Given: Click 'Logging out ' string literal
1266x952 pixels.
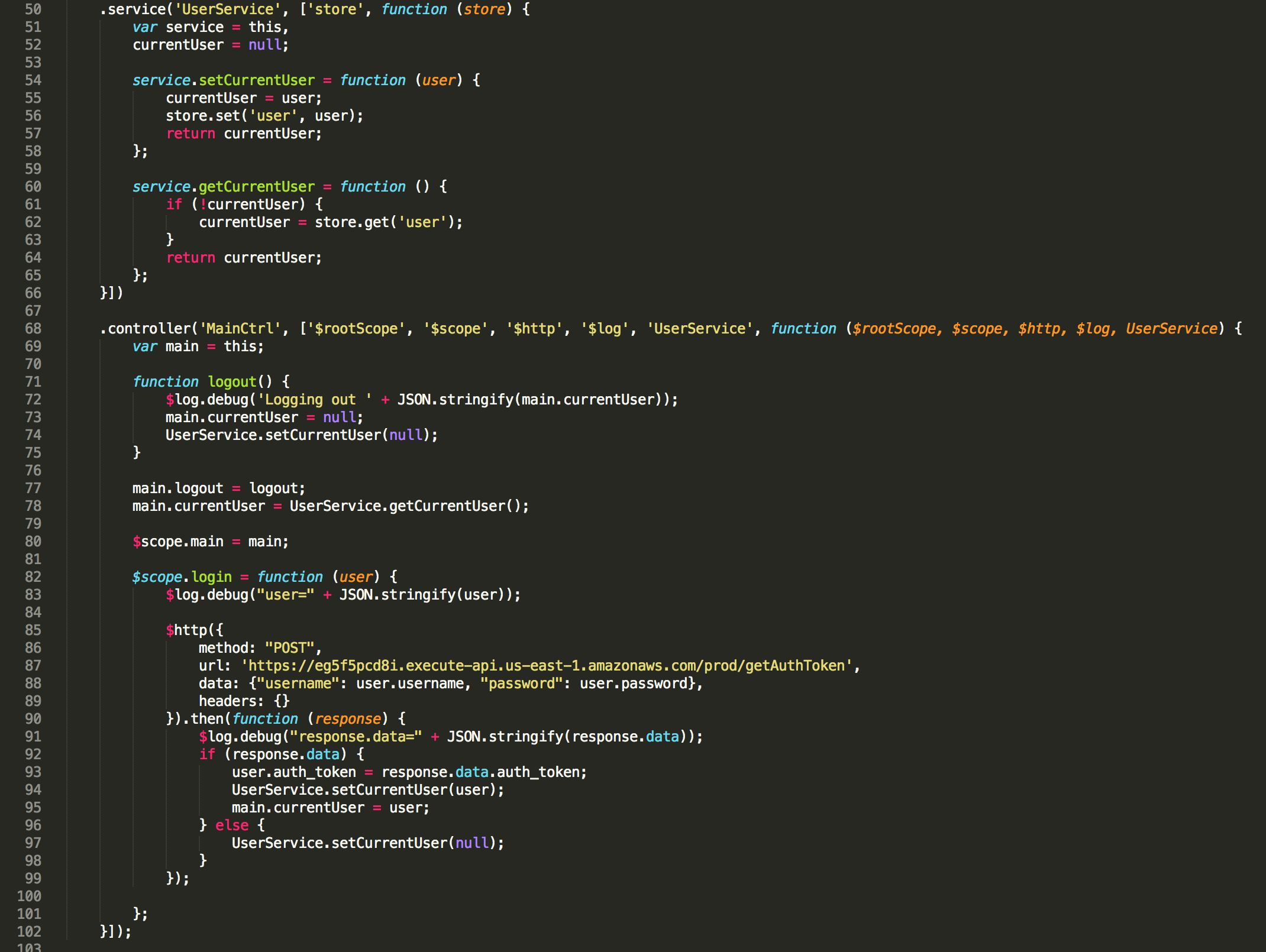Looking at the screenshot, I should (x=315, y=400).
